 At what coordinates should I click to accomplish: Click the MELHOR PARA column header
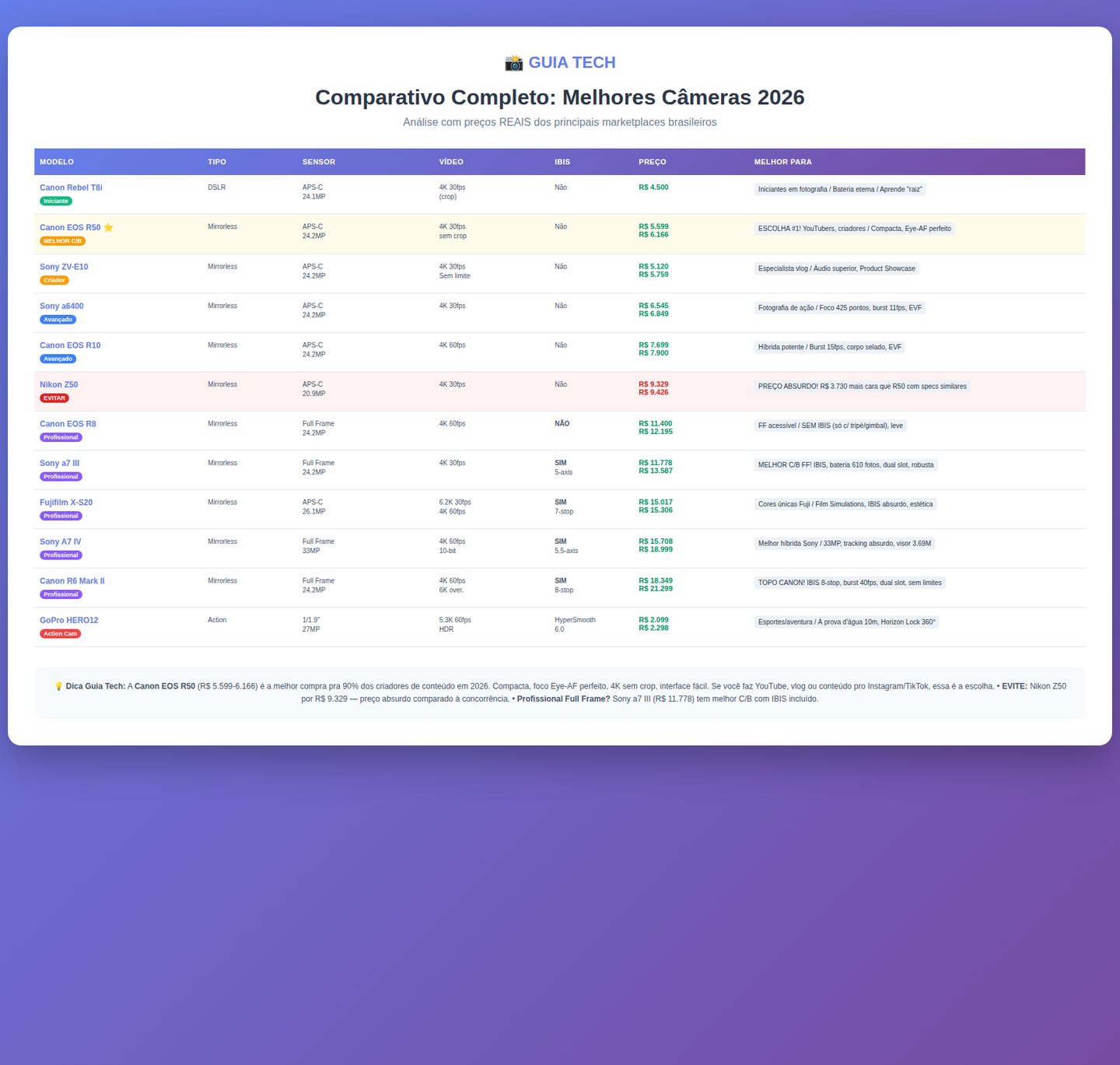click(783, 162)
